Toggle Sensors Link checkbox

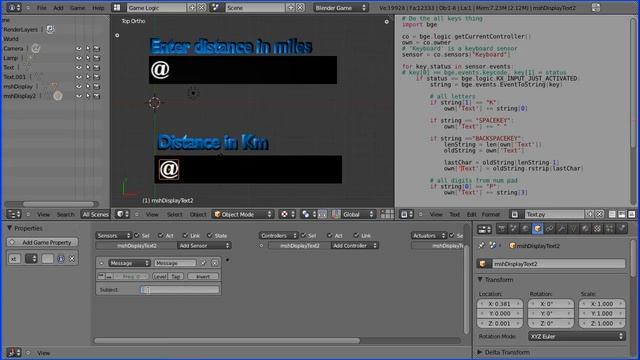pyautogui.click(x=185, y=236)
